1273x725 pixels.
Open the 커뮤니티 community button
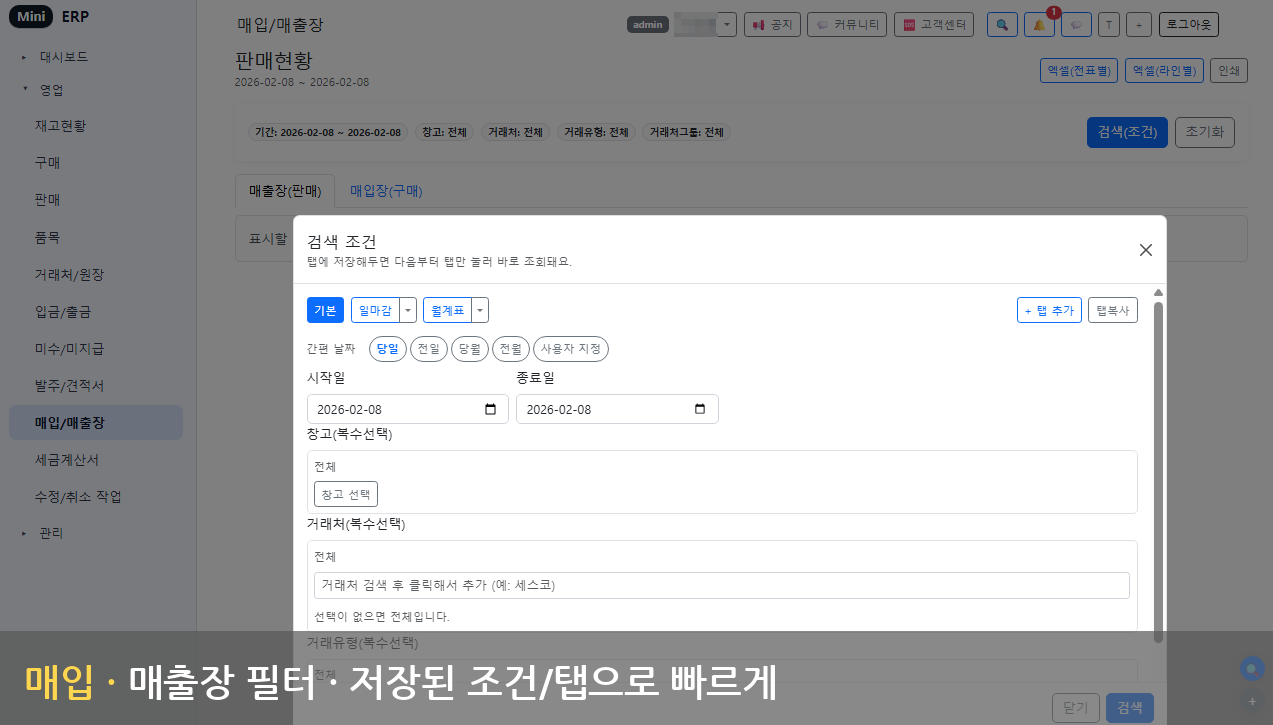coord(847,25)
